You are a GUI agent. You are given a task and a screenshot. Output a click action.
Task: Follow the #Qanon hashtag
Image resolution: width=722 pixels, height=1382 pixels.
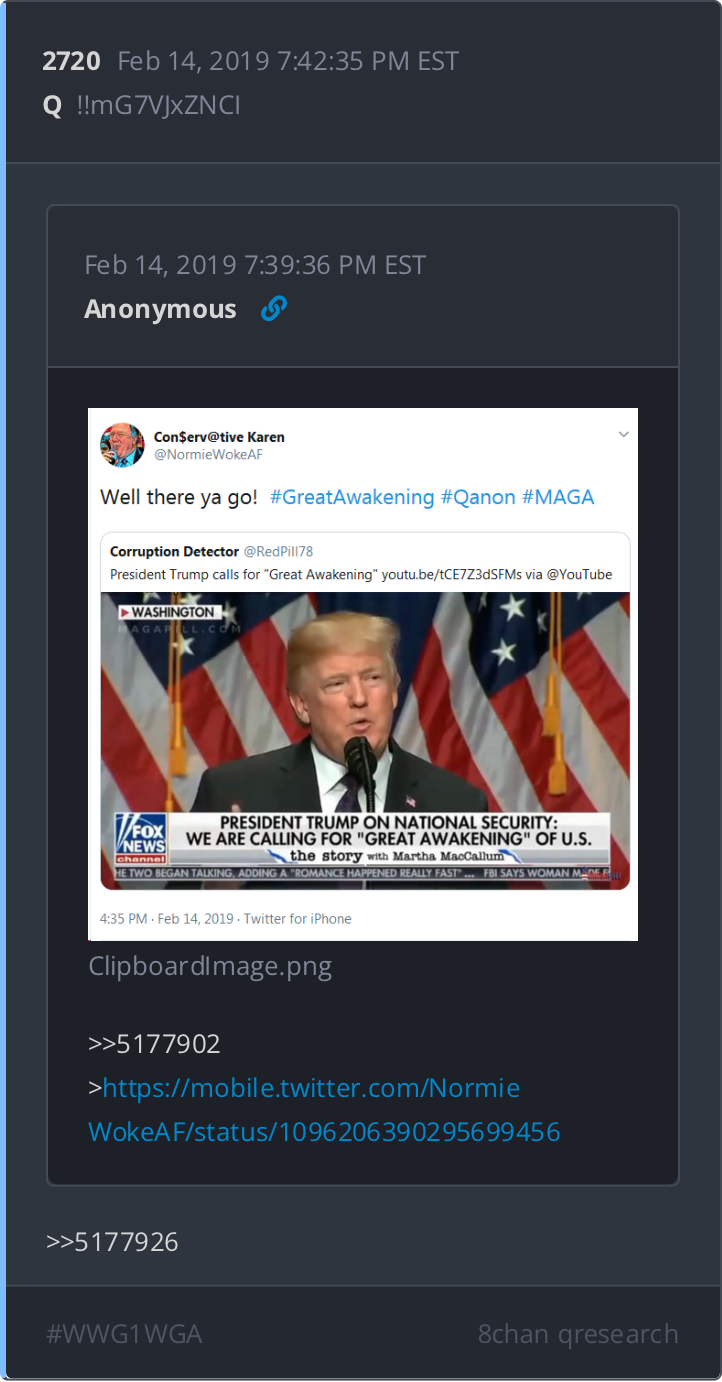coord(478,497)
